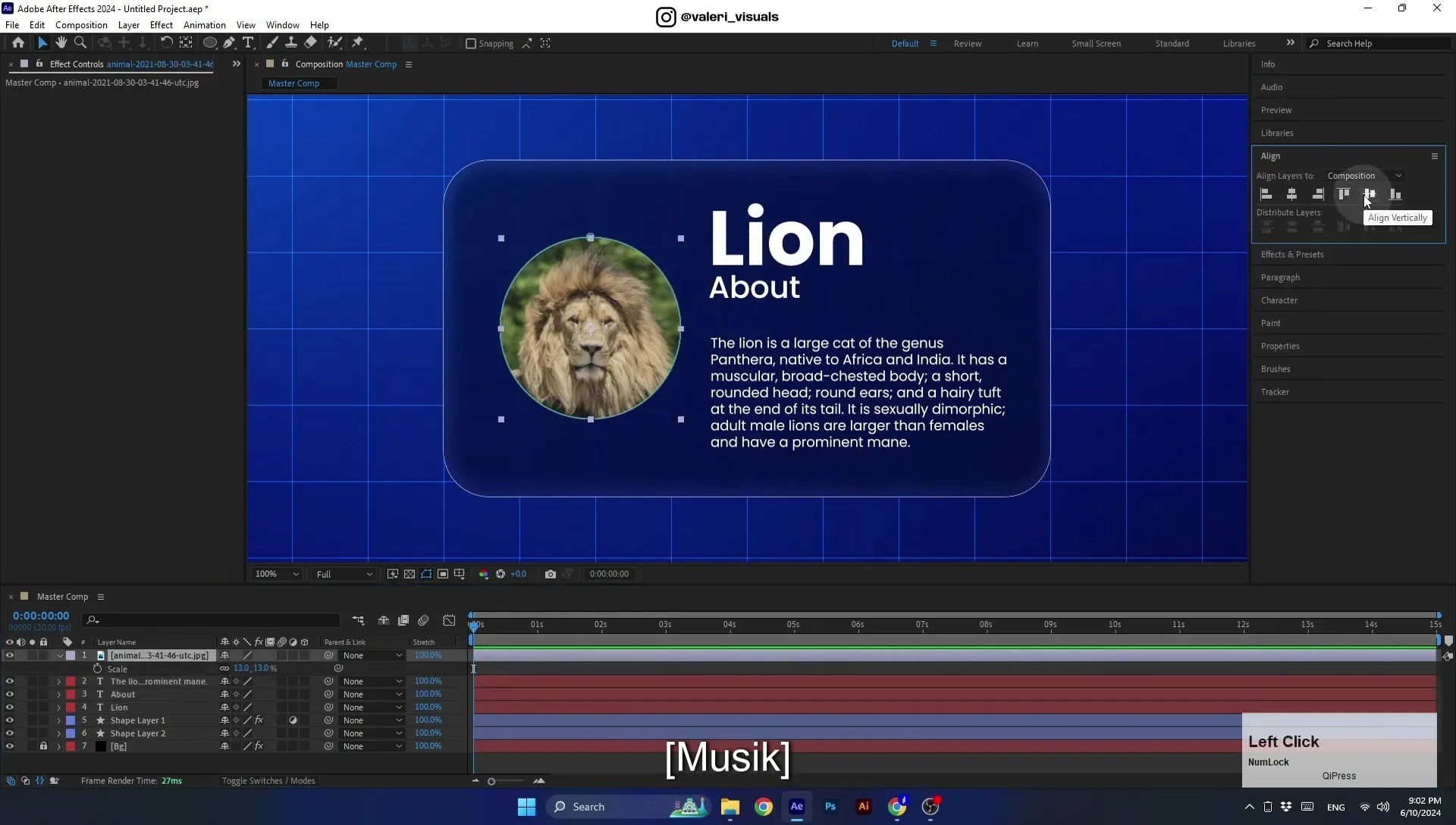Open the Character panel
Image resolution: width=1456 pixels, height=825 pixels.
[x=1279, y=300]
